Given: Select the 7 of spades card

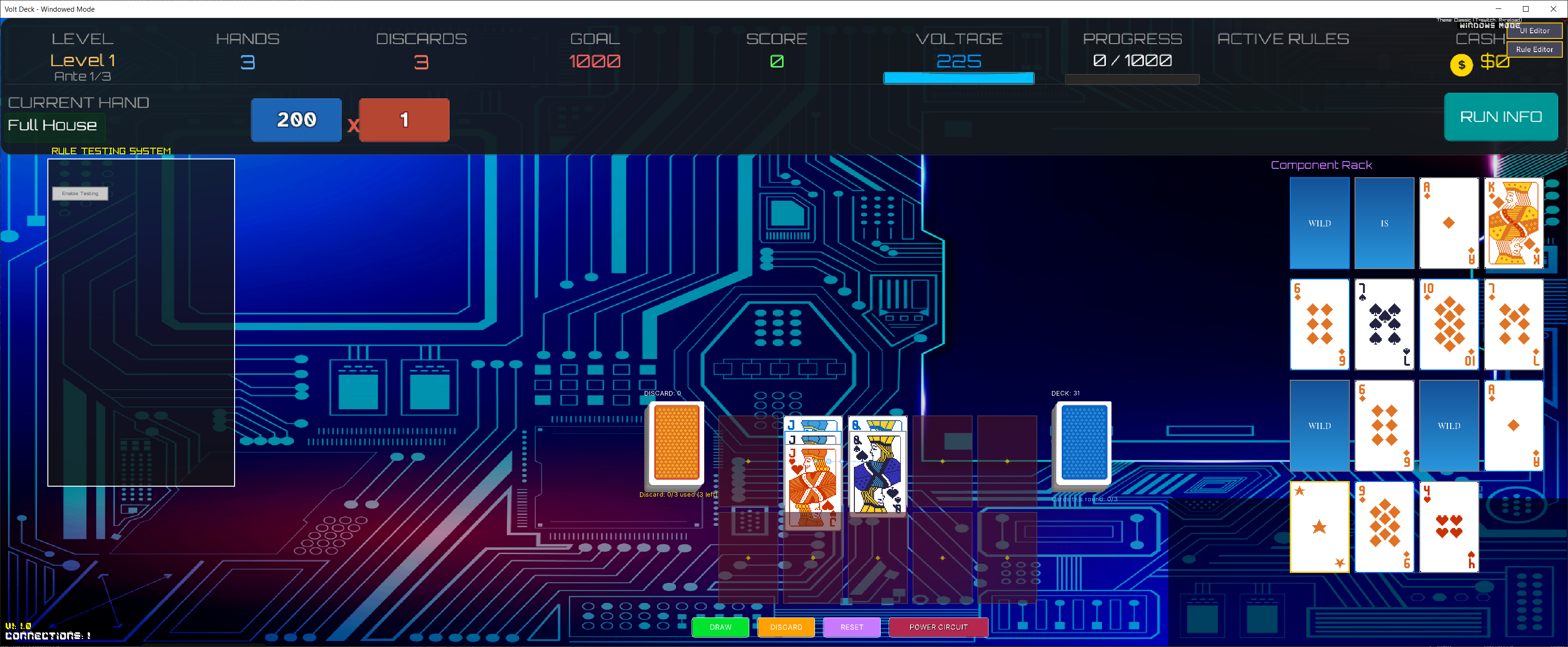Looking at the screenshot, I should tap(1384, 325).
